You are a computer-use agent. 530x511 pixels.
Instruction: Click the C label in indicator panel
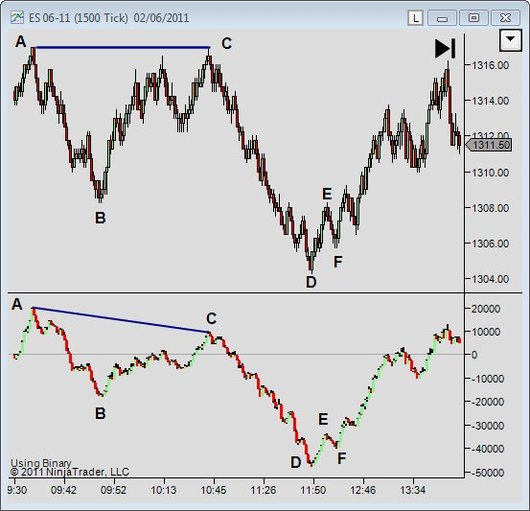point(211,318)
